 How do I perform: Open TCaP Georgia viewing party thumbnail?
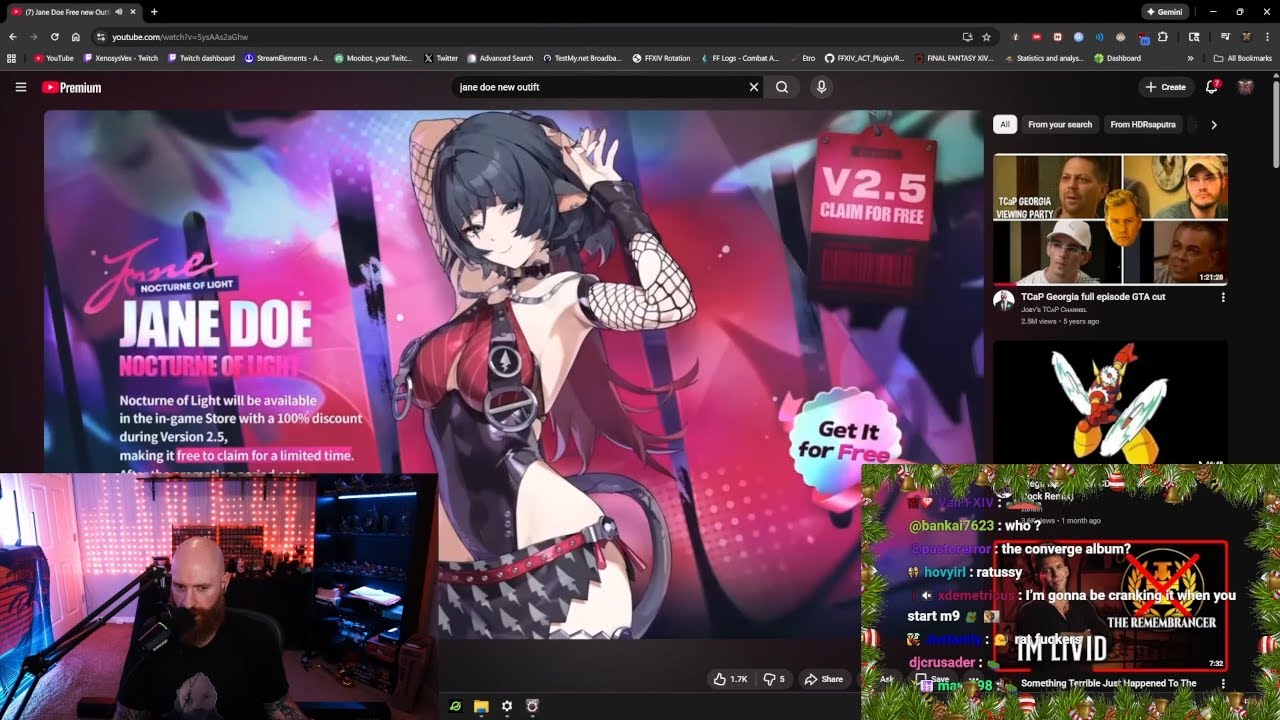(x=1110, y=219)
